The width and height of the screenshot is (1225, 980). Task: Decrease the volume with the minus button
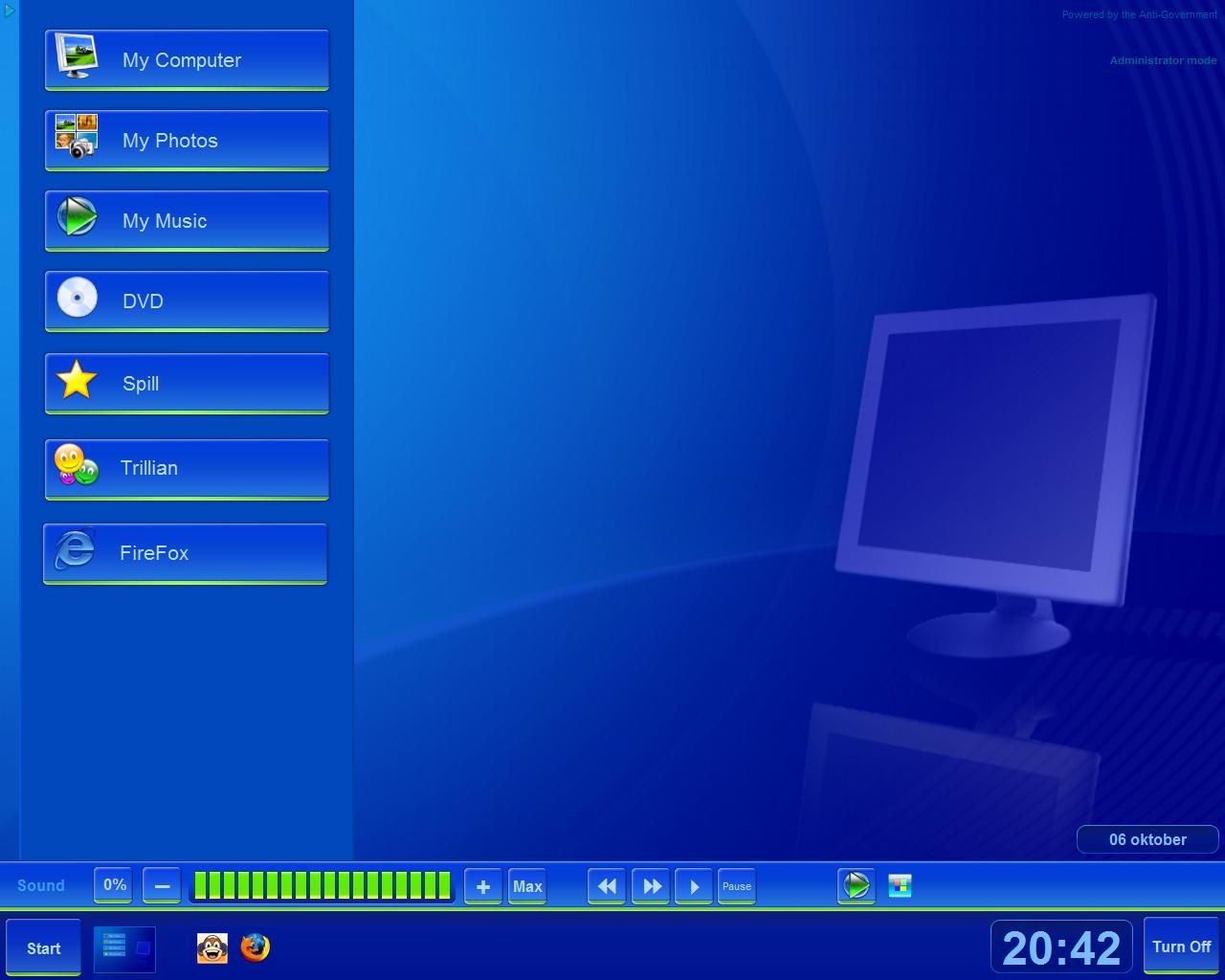(x=162, y=886)
